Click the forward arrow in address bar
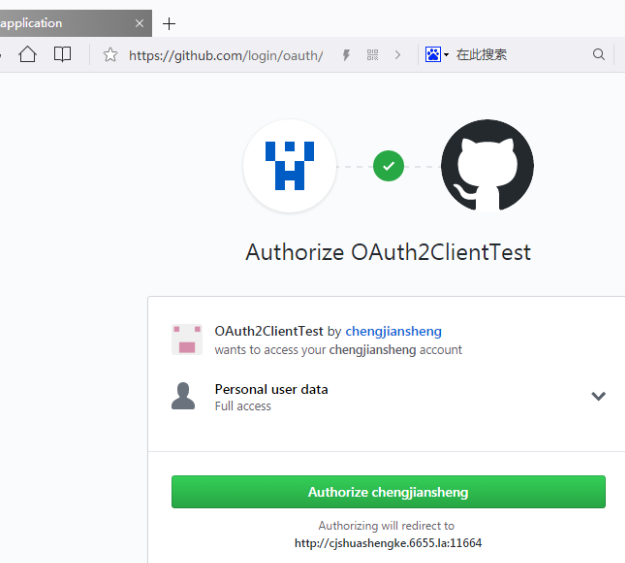Screen dimensions: 625x563 tap(397, 55)
